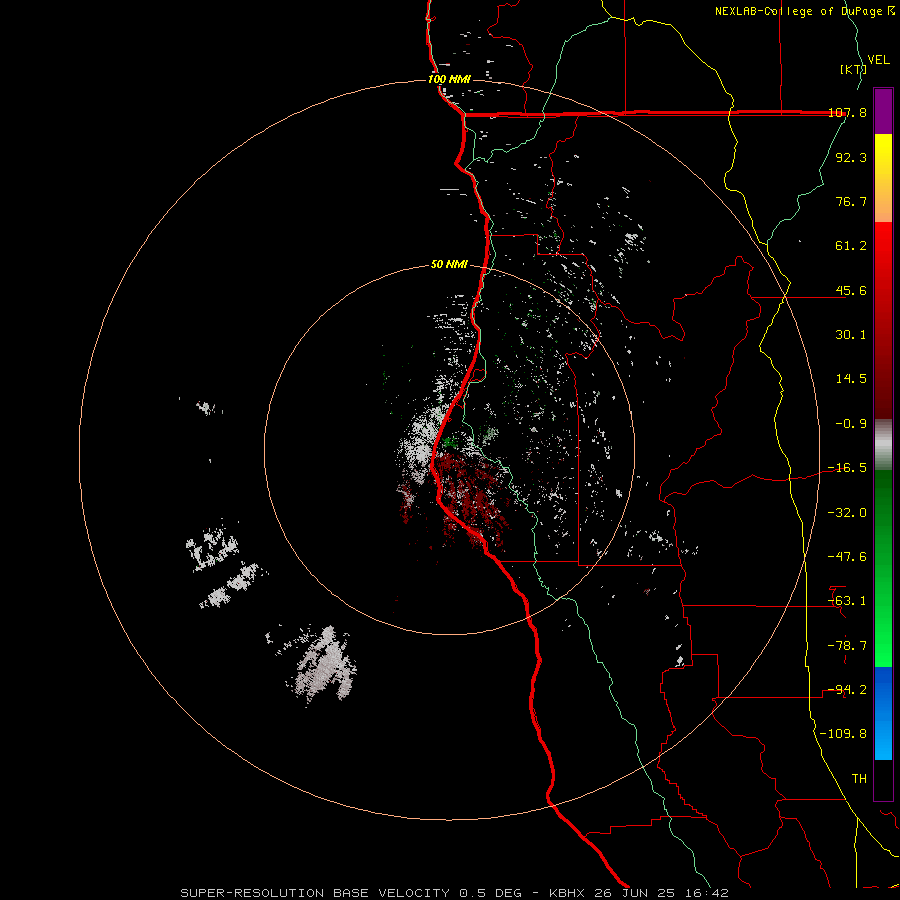
Task: Select the 107.8 legend value
Action: point(847,112)
